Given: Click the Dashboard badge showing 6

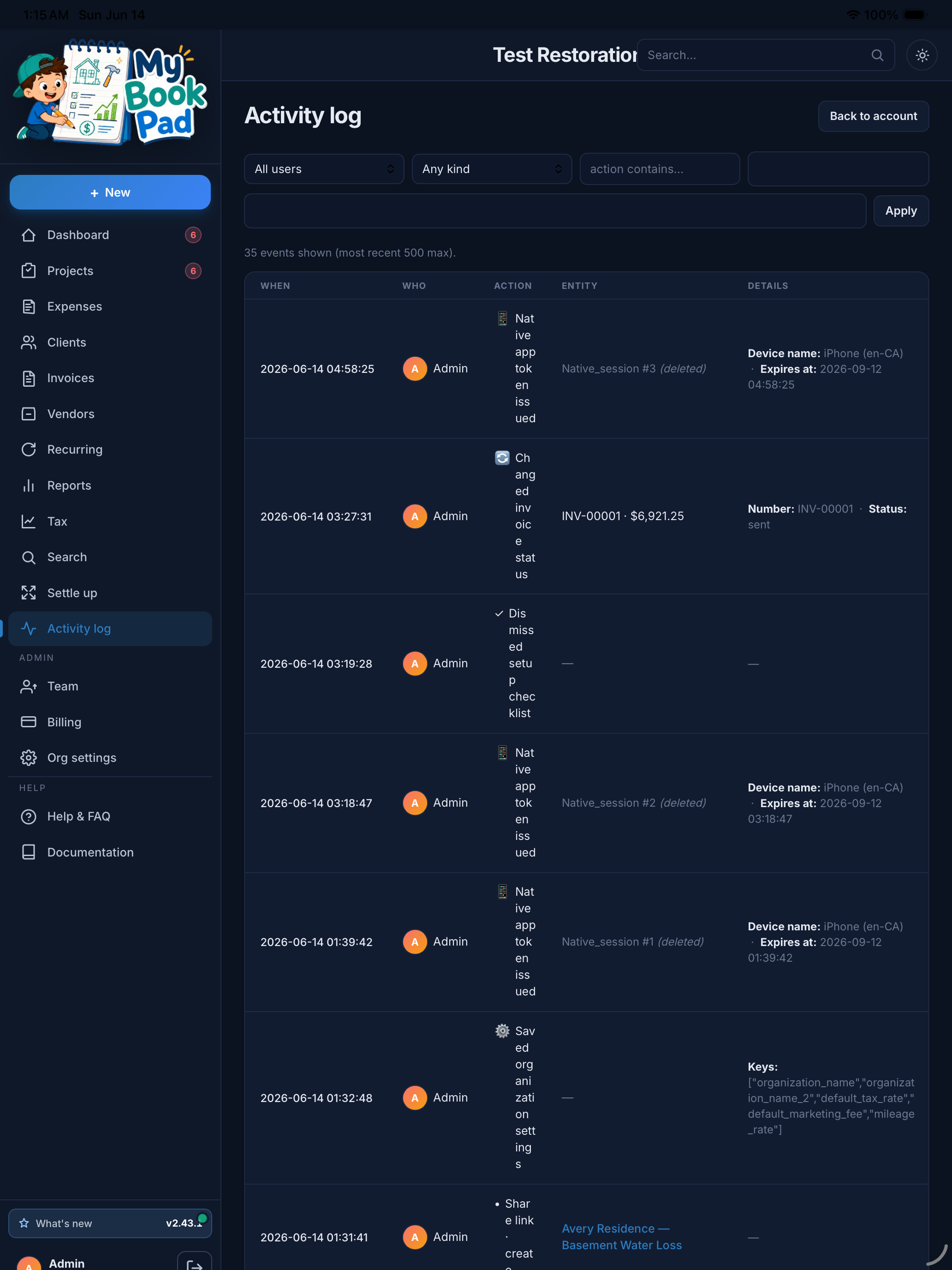Looking at the screenshot, I should (193, 235).
